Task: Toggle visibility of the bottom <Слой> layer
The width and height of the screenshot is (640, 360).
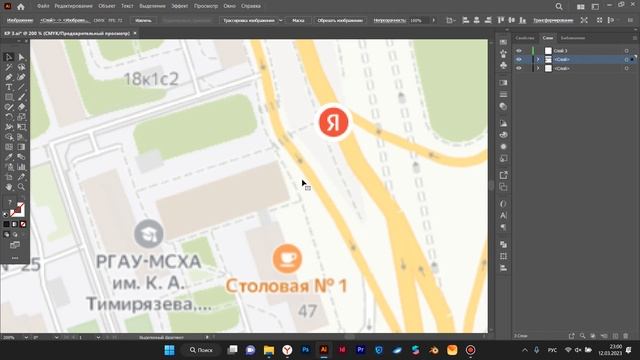Action: click(519, 69)
